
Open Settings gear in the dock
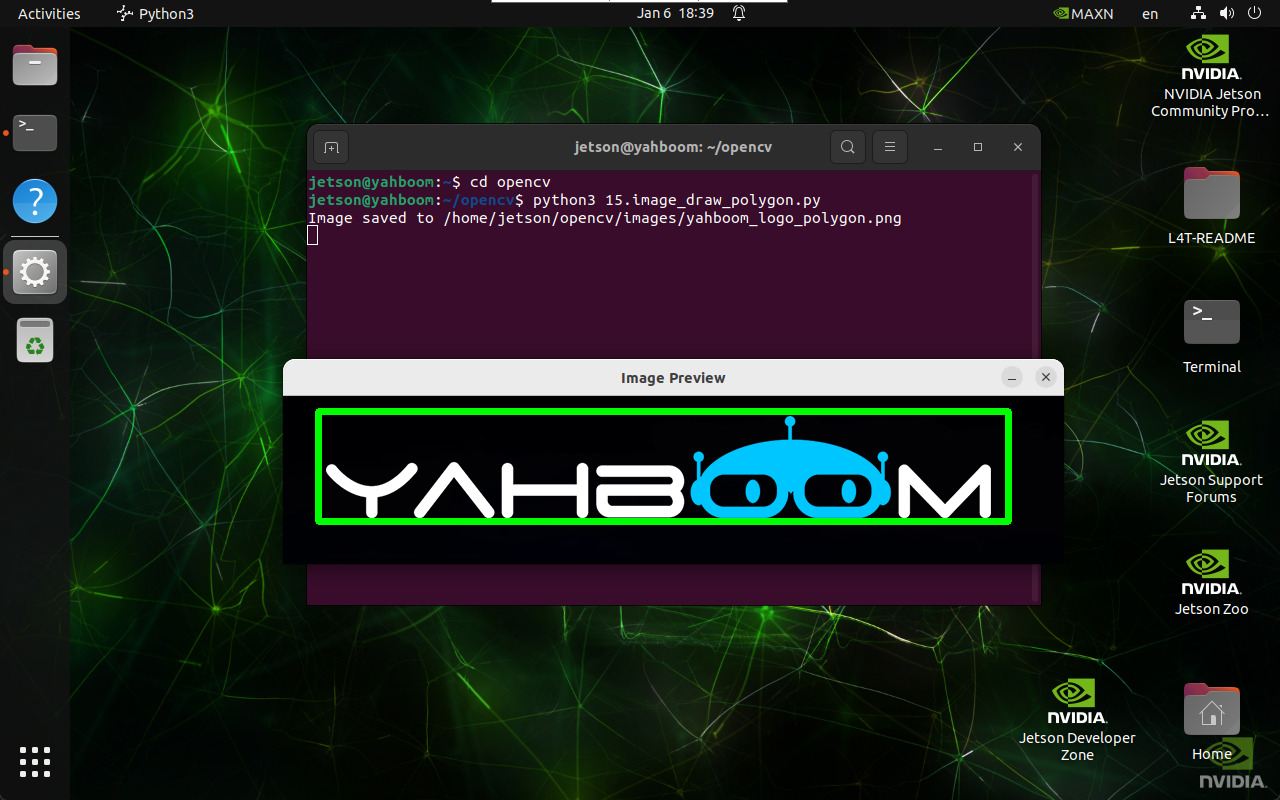[35, 272]
